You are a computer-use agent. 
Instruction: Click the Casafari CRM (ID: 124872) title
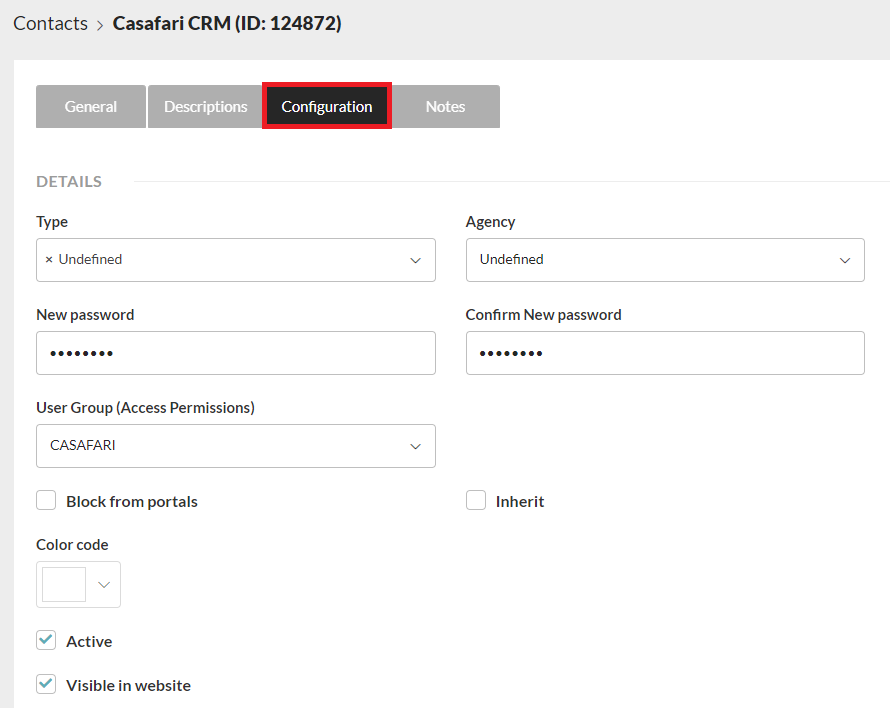pos(227,23)
